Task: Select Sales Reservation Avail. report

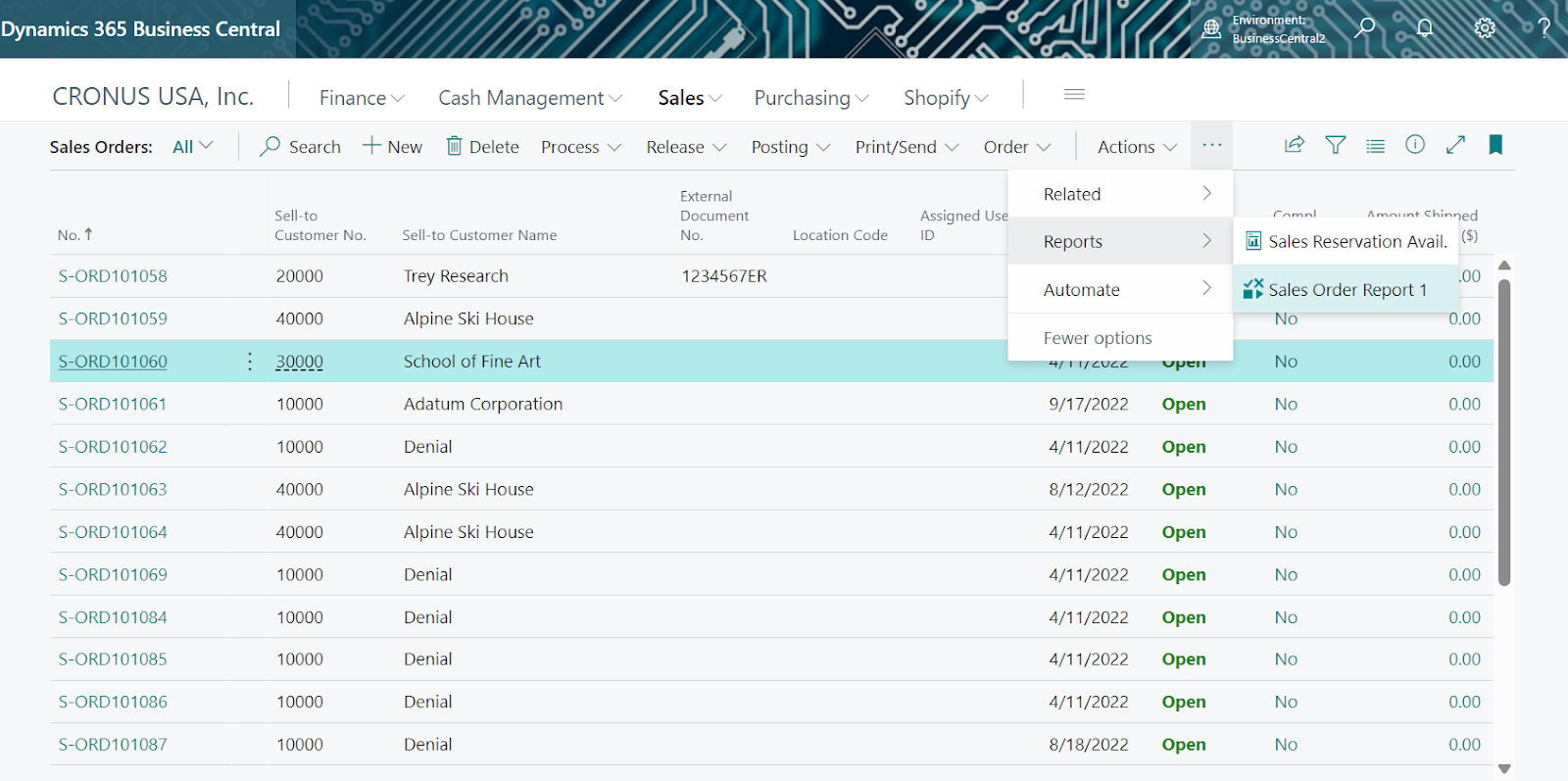Action: pos(1346,241)
